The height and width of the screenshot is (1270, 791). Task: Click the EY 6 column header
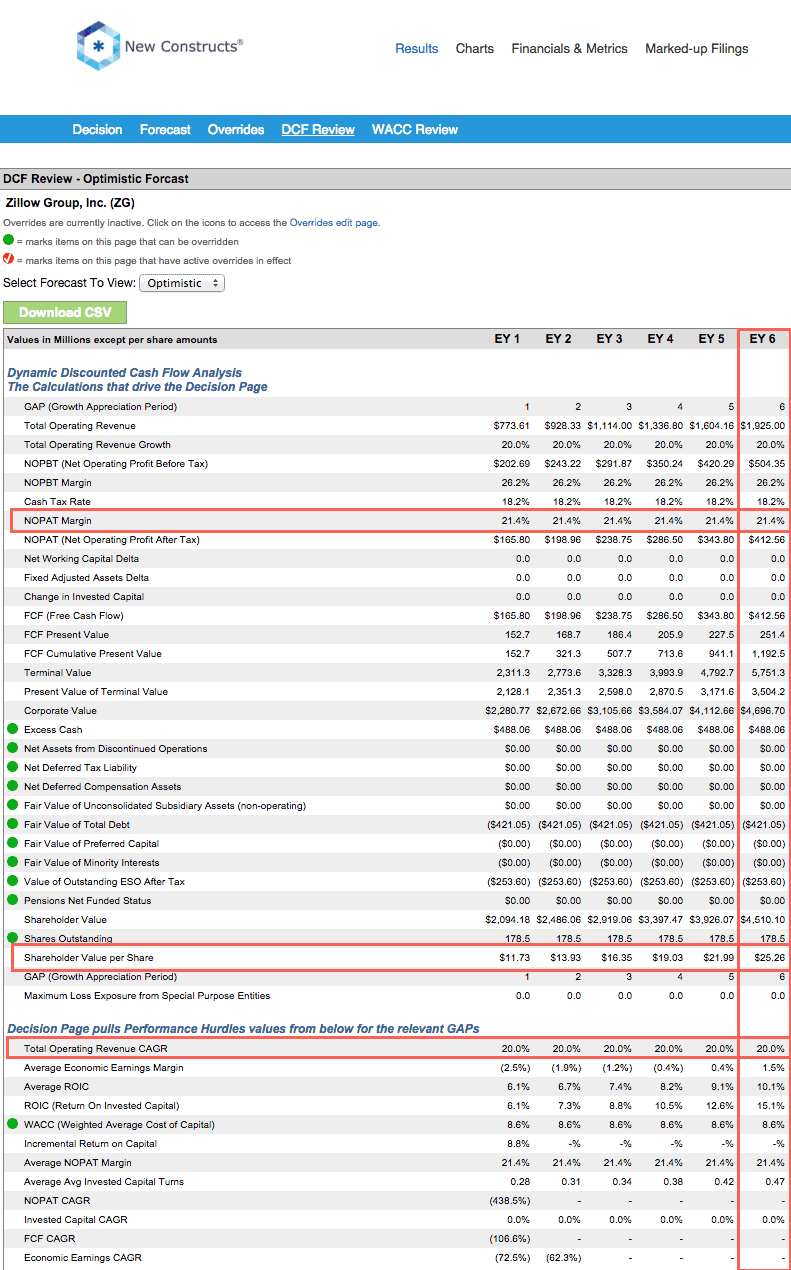pyautogui.click(x=762, y=339)
